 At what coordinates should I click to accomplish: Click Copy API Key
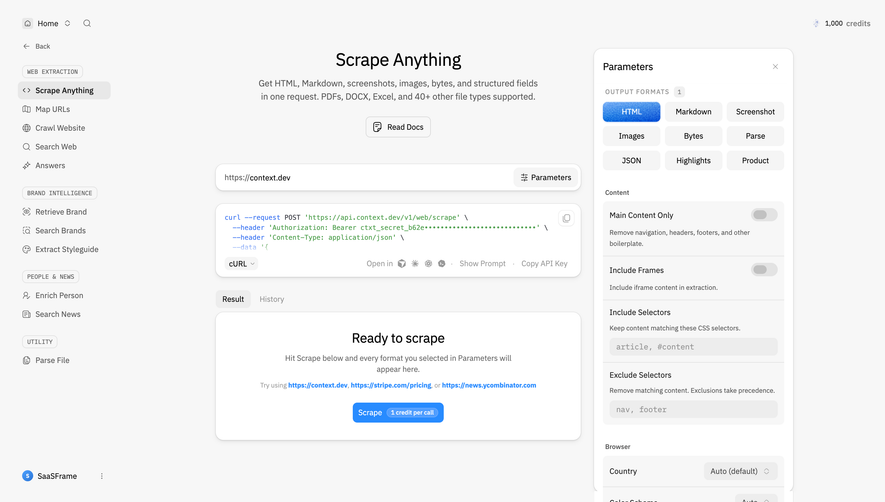click(544, 264)
